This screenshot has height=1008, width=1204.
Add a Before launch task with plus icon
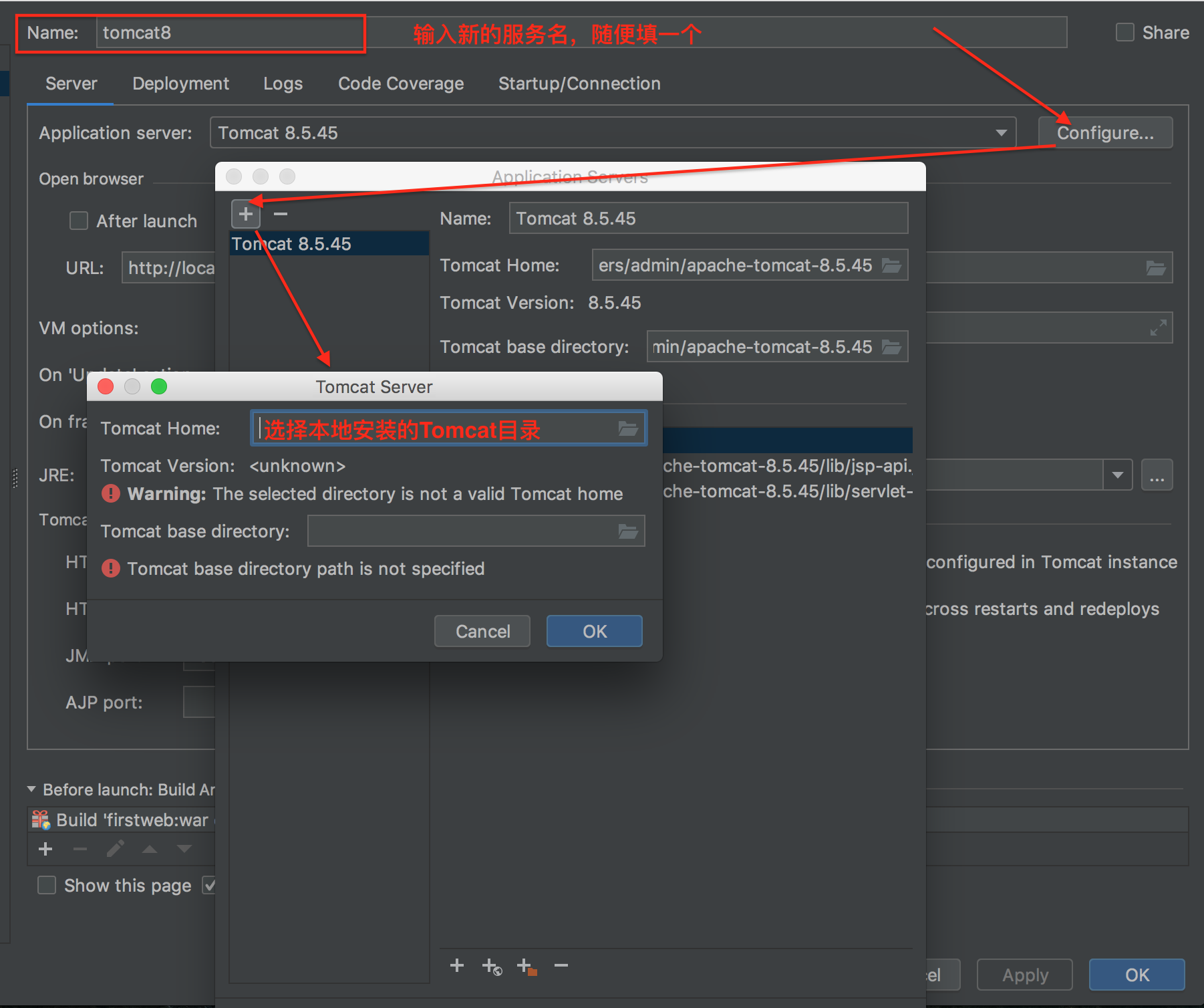45,849
